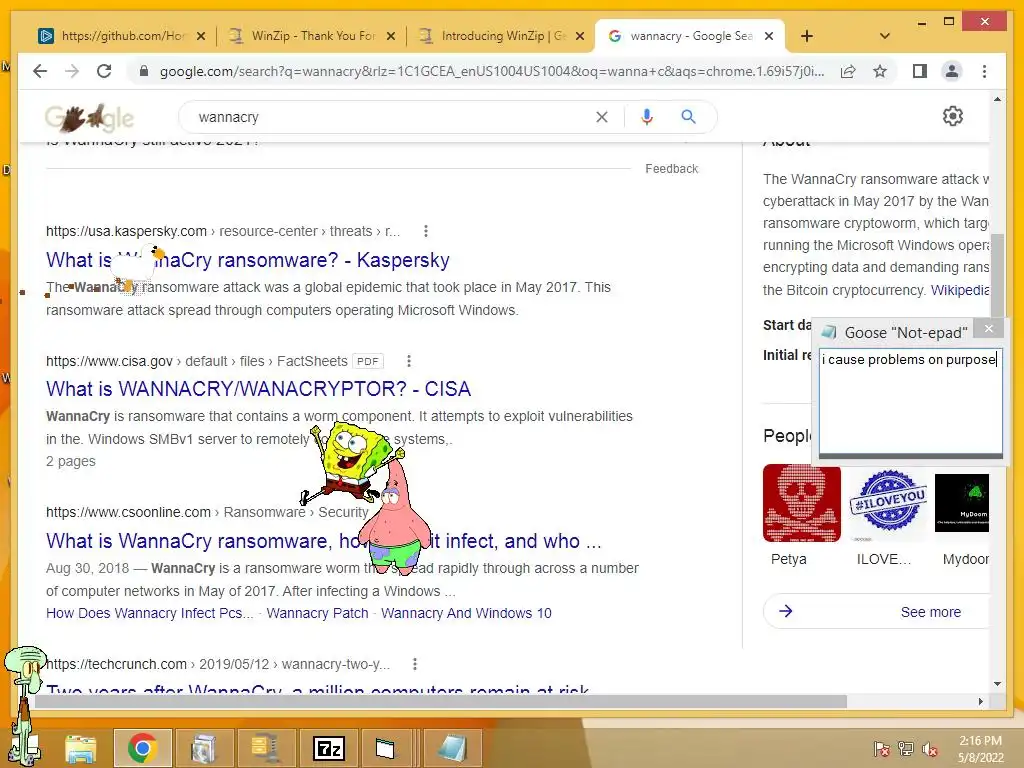Image resolution: width=1024 pixels, height=768 pixels.
Task: Click the horizontal scrollbar thumb
Action: click(440, 701)
